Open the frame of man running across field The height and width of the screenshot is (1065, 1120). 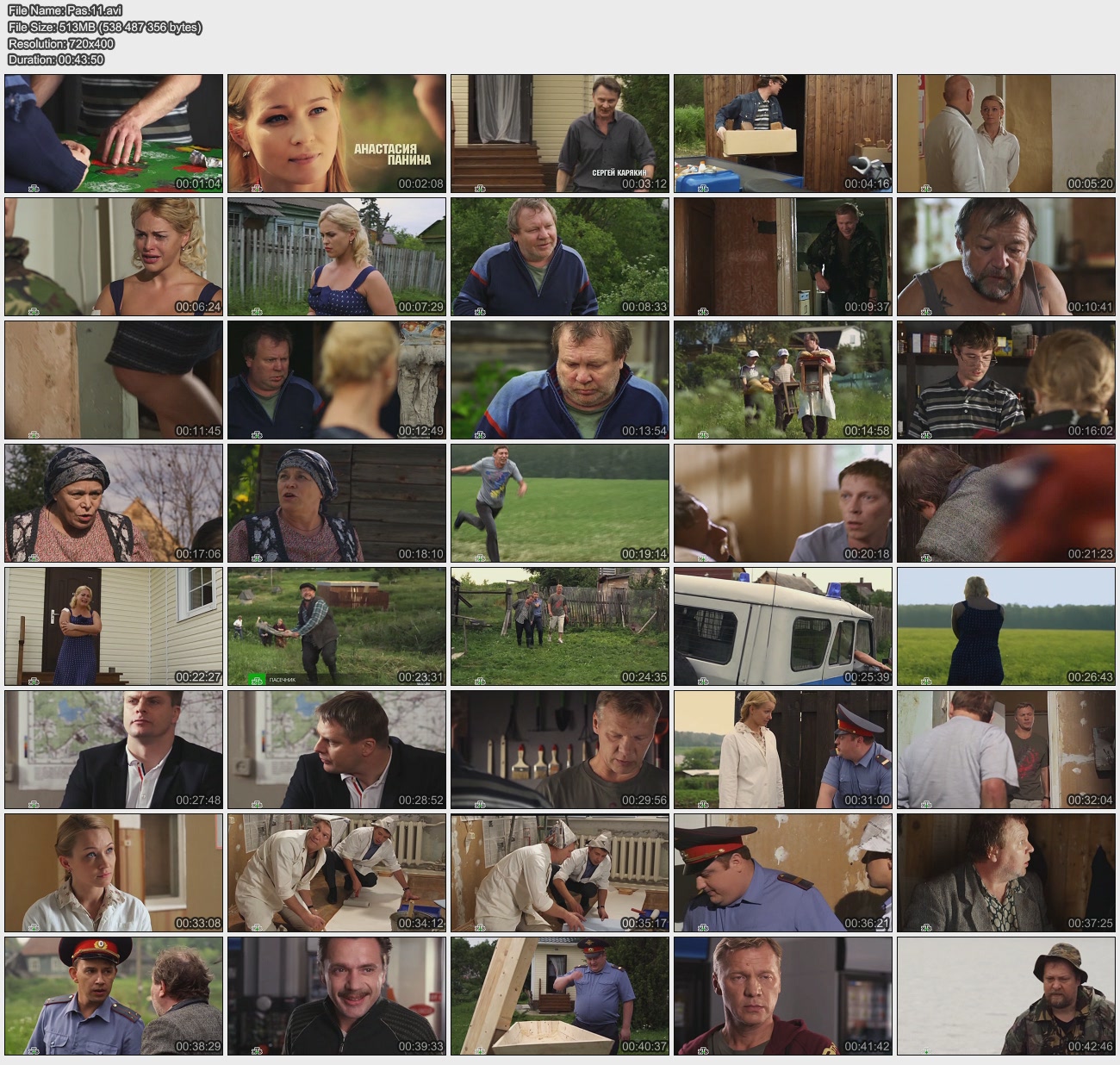(x=560, y=503)
